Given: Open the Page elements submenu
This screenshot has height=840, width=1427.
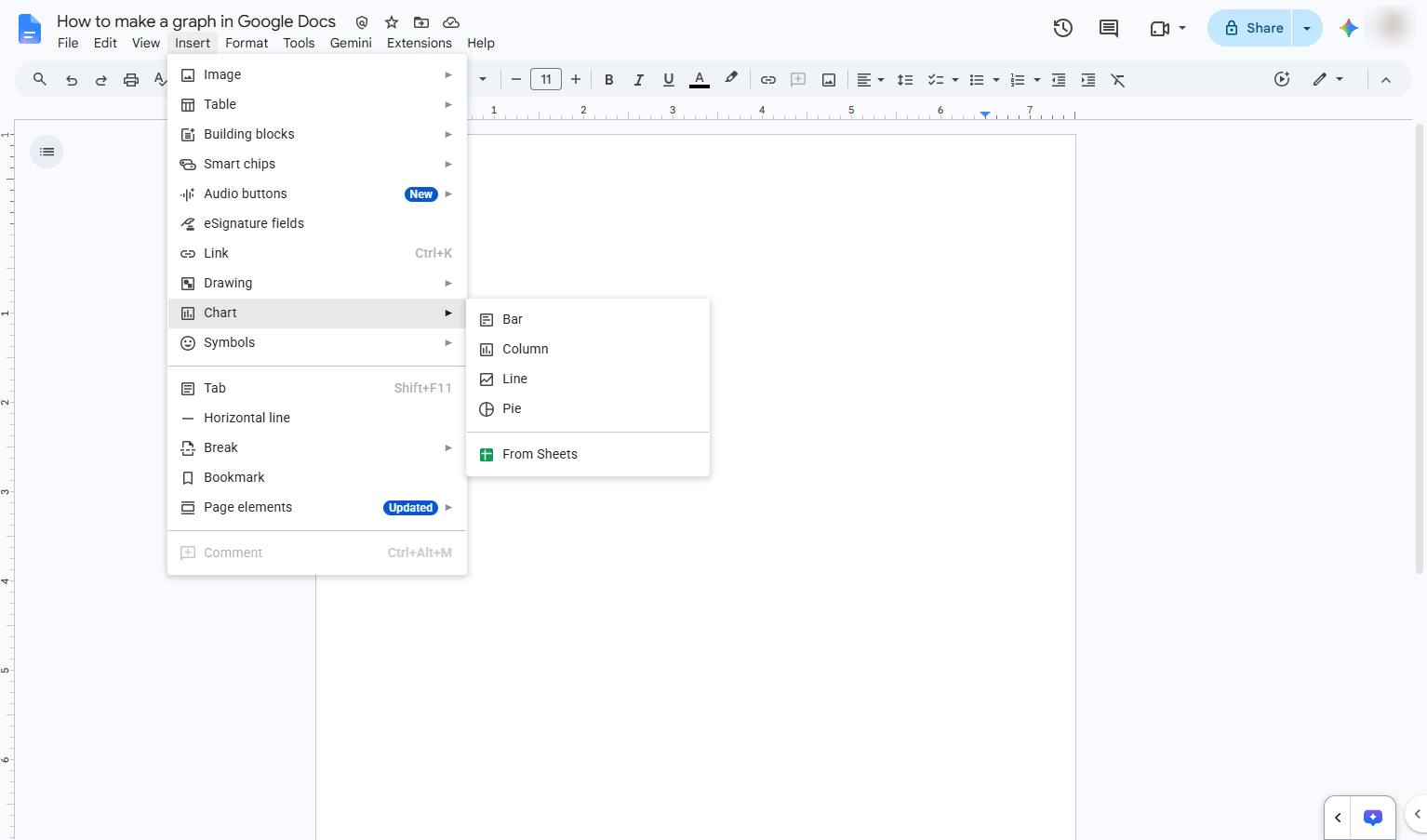Looking at the screenshot, I should tap(317, 507).
